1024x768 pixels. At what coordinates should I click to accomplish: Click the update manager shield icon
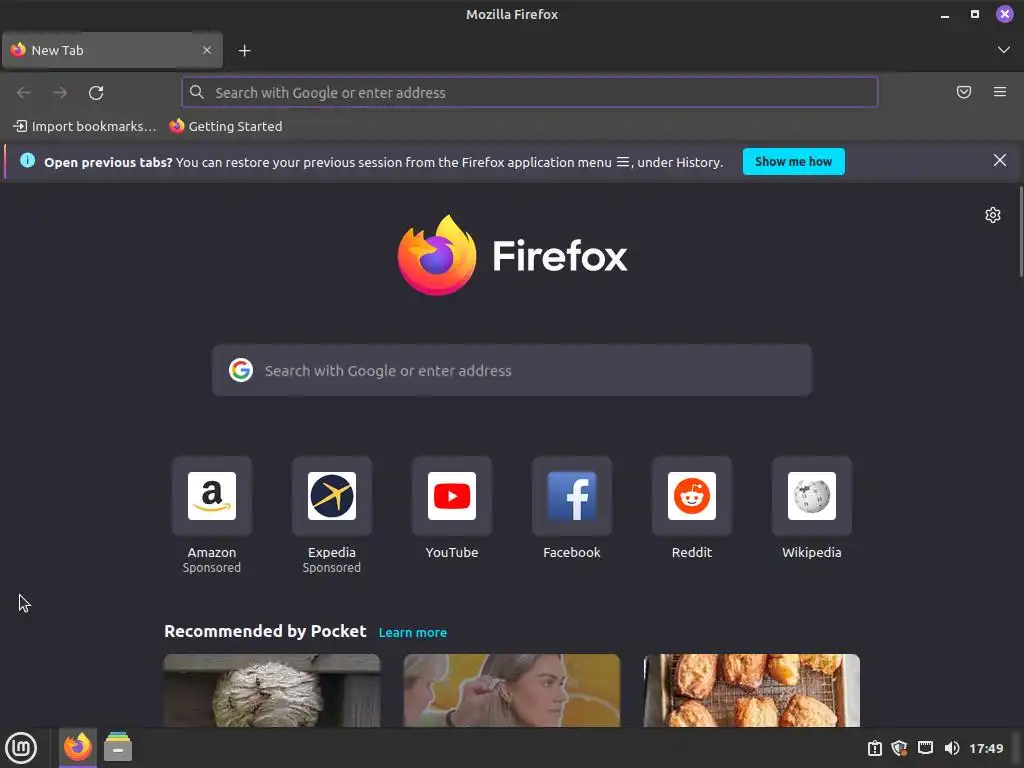[x=899, y=748]
